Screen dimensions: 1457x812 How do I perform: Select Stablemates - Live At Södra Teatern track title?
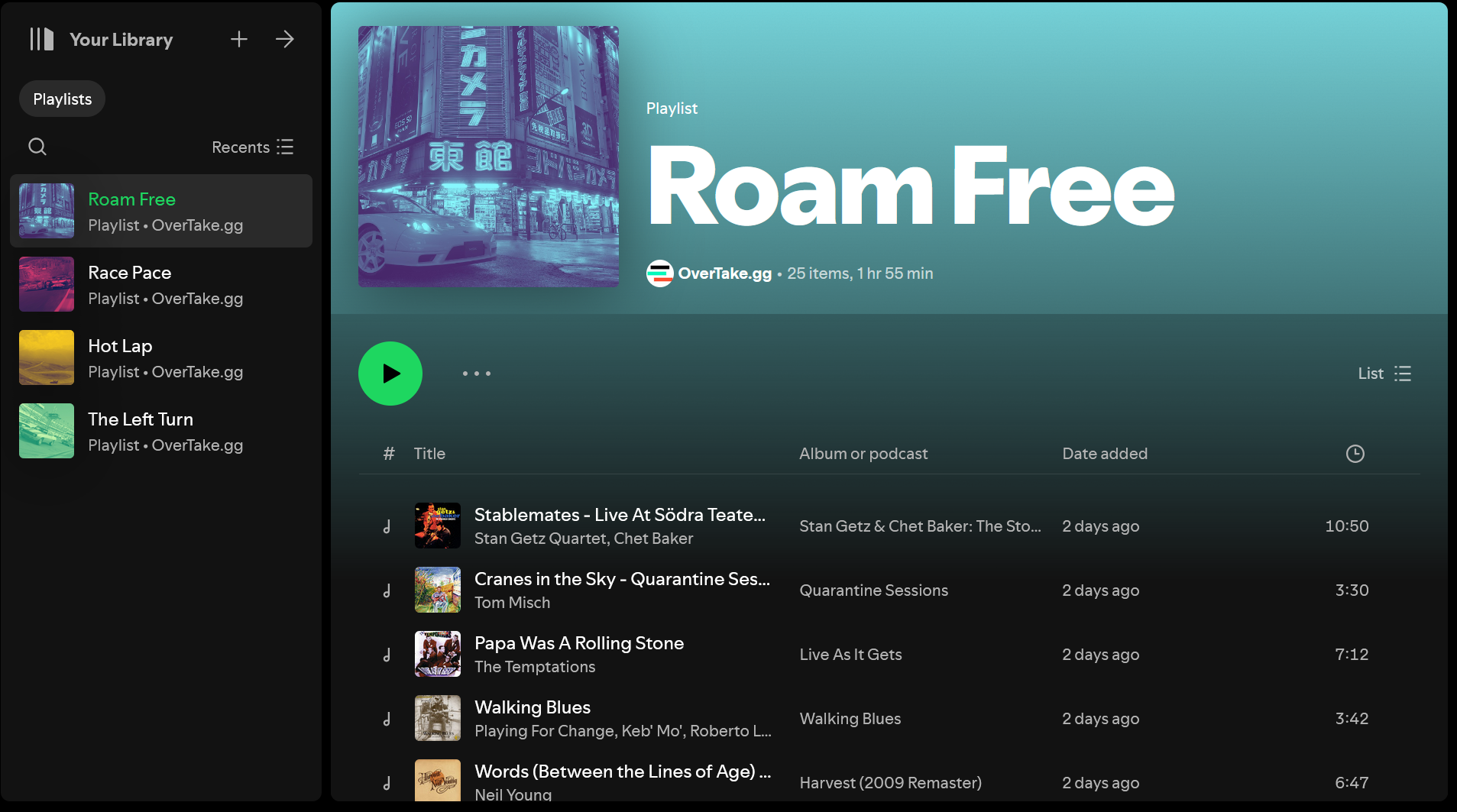pos(620,515)
